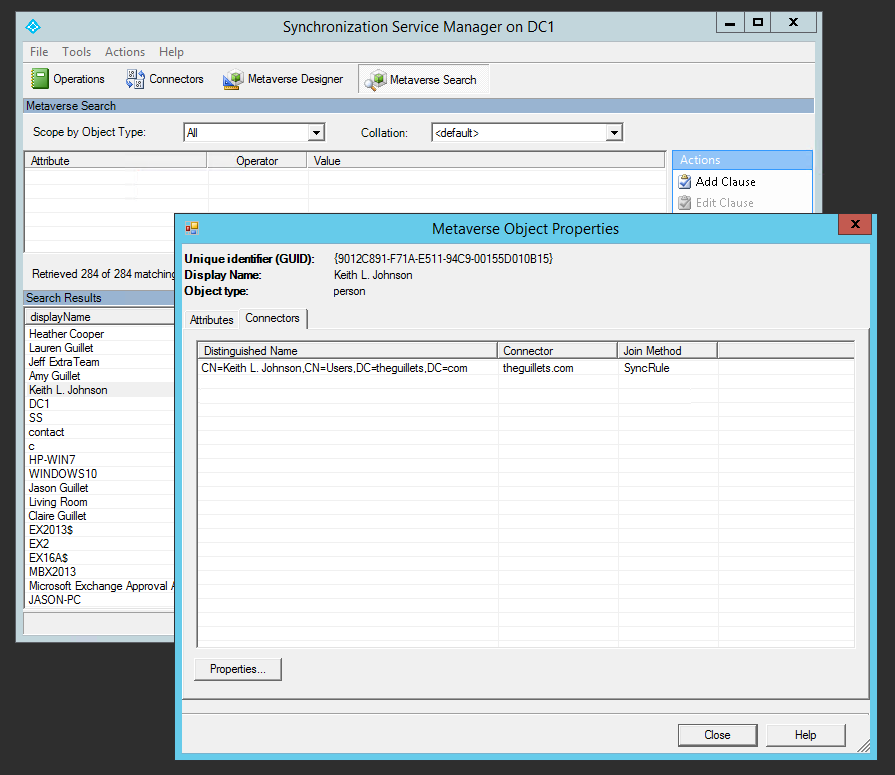Click the Help button in the dialog
895x775 pixels.
[805, 734]
